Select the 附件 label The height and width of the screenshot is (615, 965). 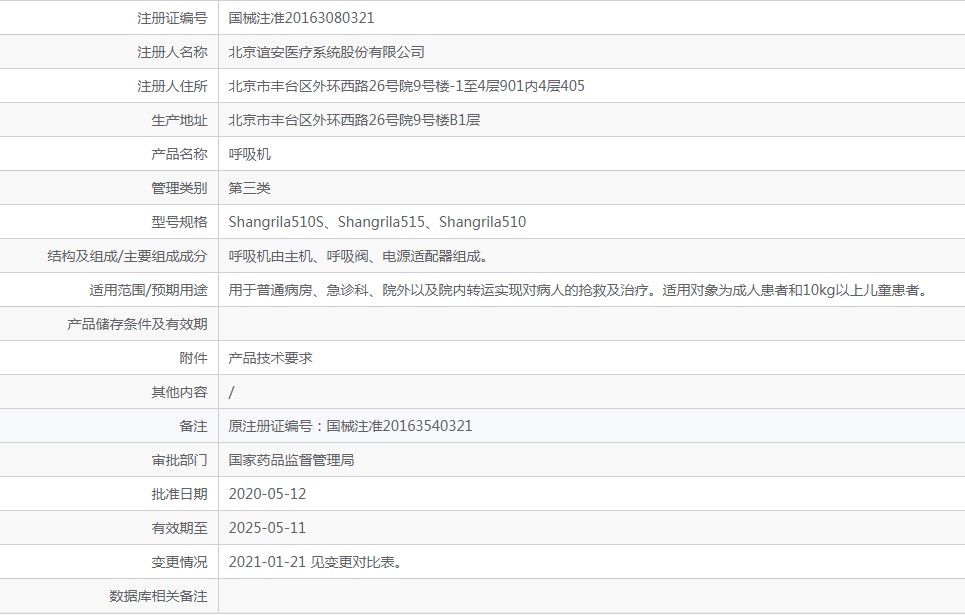[193, 358]
